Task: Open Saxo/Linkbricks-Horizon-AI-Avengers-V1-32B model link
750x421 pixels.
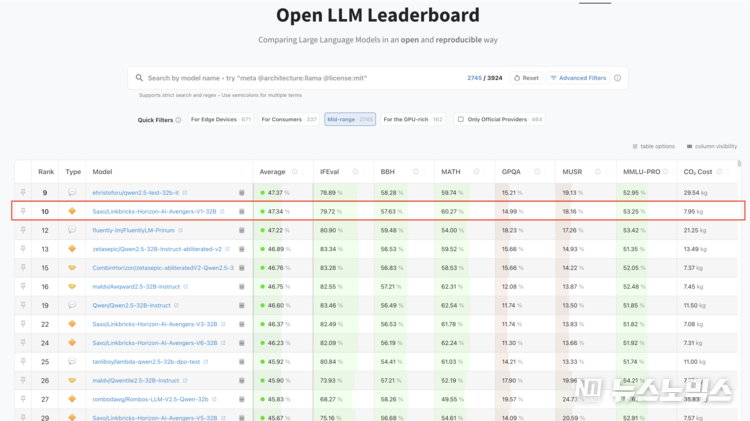Action: pyautogui.click(x=154, y=211)
